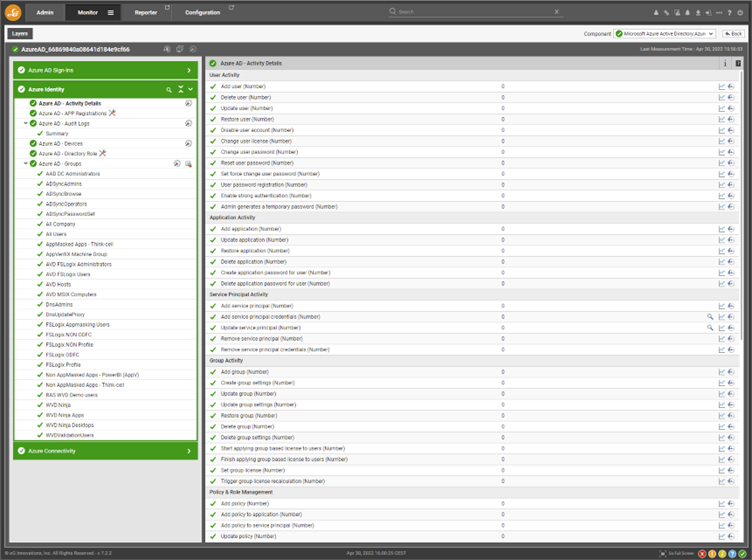
Task: Click the eG Innovations logo icon
Action: [13, 12]
